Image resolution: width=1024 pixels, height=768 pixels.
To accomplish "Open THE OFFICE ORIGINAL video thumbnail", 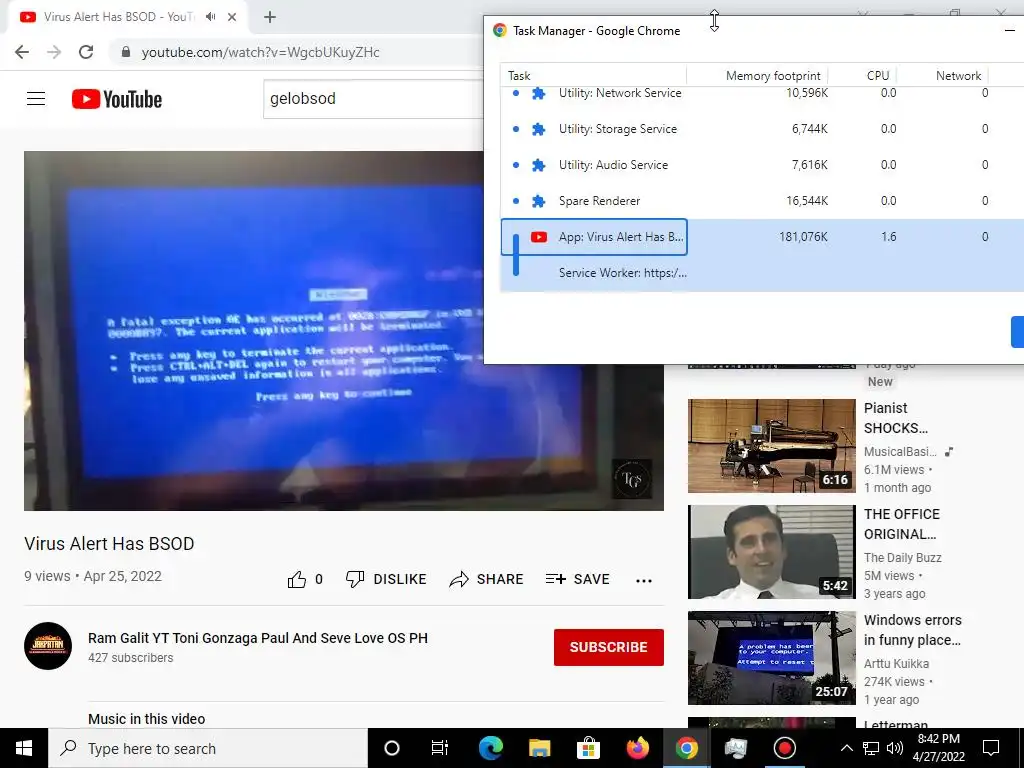I will pos(771,552).
